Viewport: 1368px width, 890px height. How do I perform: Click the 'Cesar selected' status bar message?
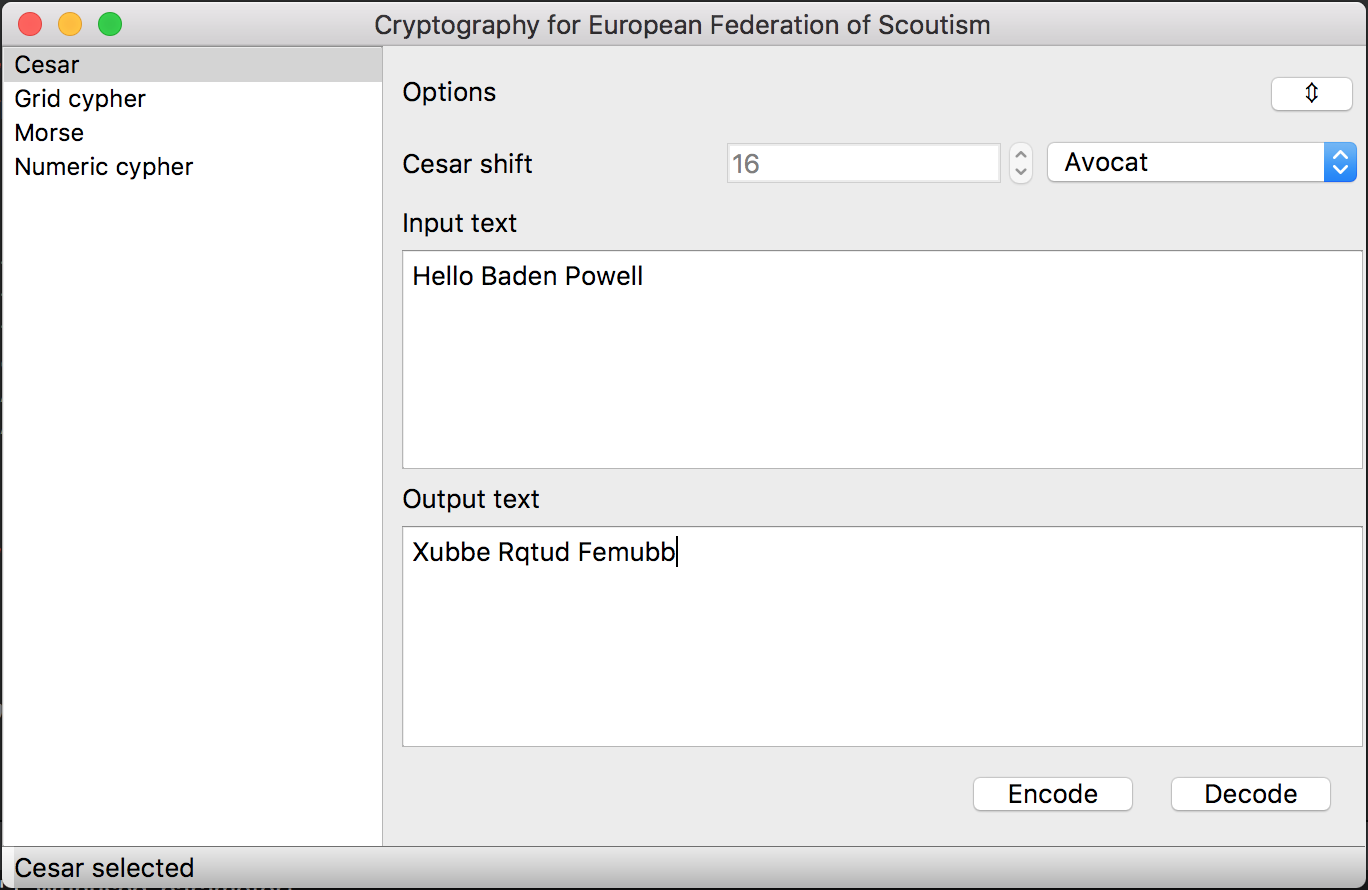click(x=104, y=868)
